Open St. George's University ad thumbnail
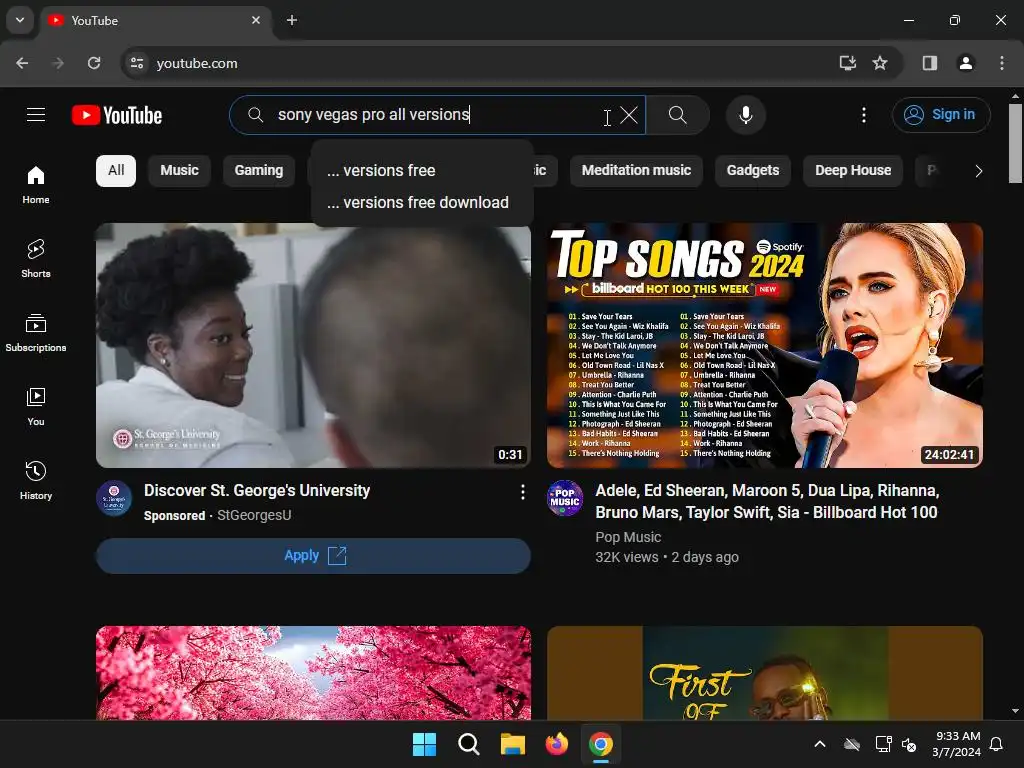Screen dimensions: 1024x768 click(x=313, y=345)
